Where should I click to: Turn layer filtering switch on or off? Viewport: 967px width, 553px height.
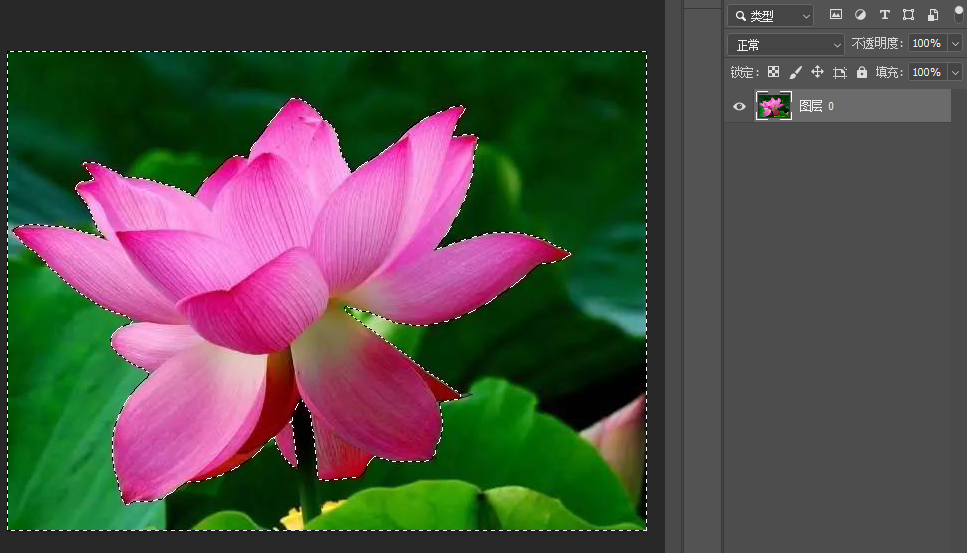pyautogui.click(x=958, y=14)
